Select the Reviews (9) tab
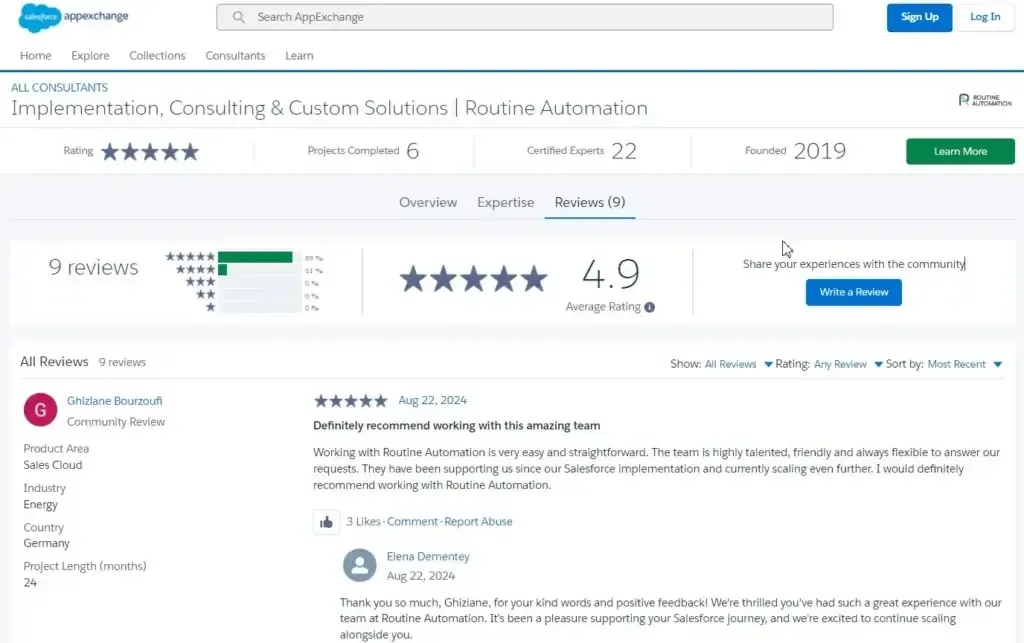 pos(590,202)
